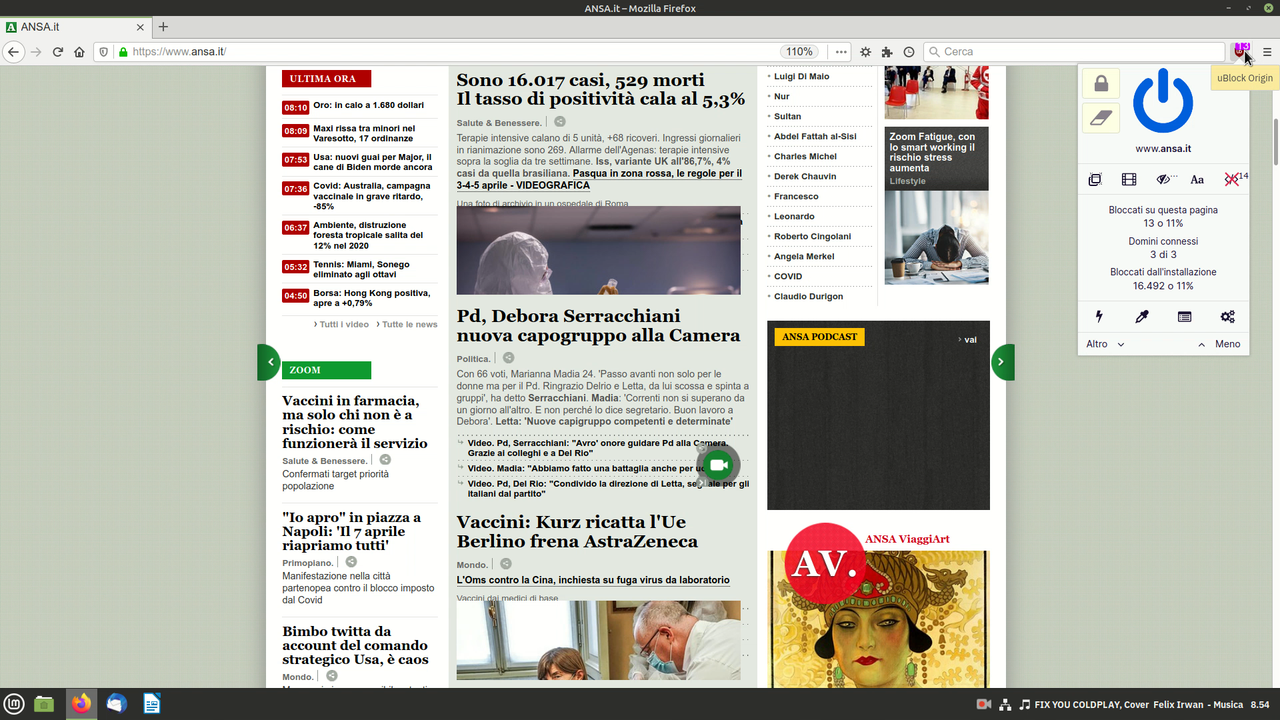Click Firefox icon in taskbar

81,704
